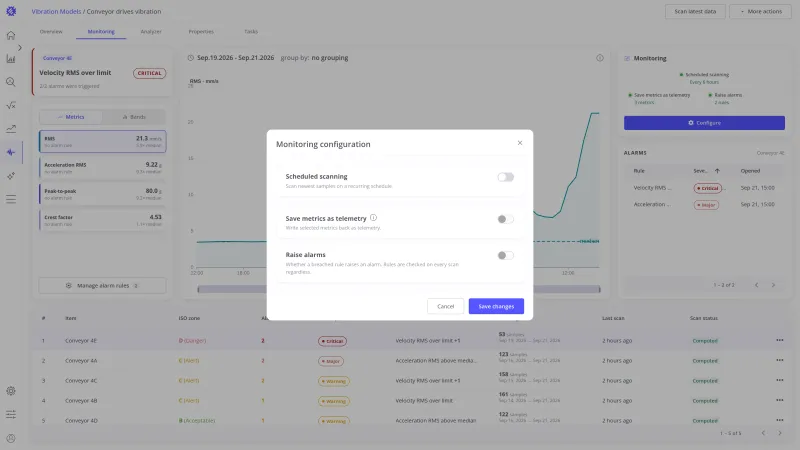Select Conveyor 4A table row name
The height and width of the screenshot is (450, 800).
tap(81, 361)
